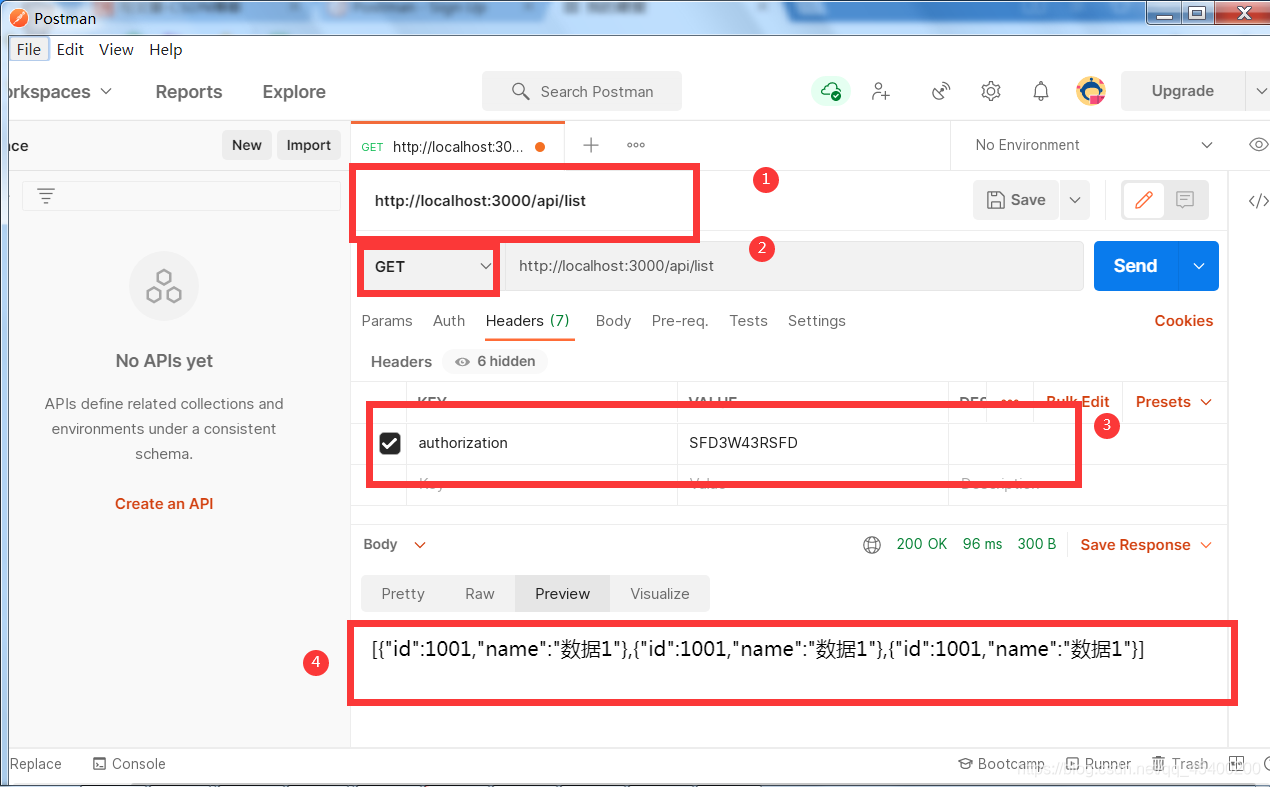The image size is (1270, 787).
Task: Select the Visualize response view
Action: 660,594
